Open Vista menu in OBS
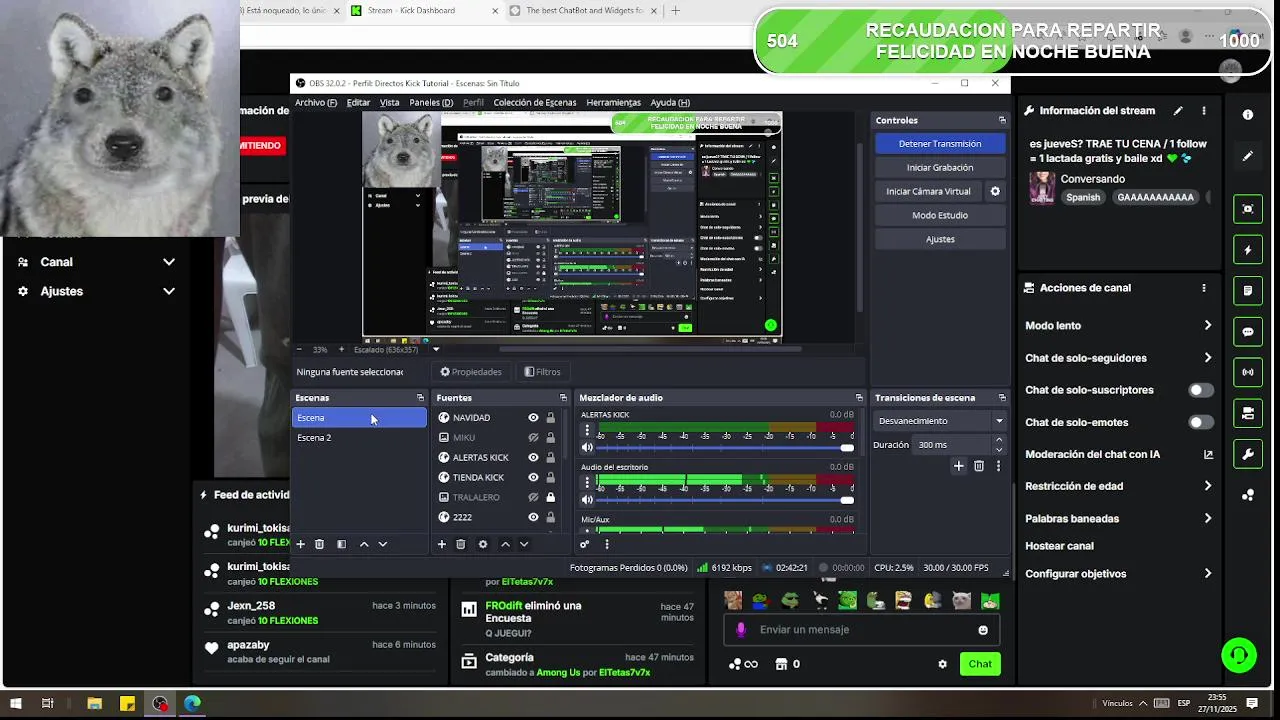The height and width of the screenshot is (720, 1280). point(390,102)
